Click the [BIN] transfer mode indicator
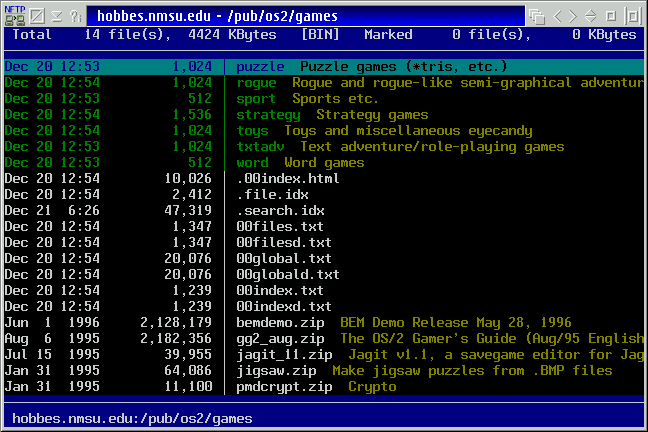The image size is (648, 432). (x=320, y=35)
